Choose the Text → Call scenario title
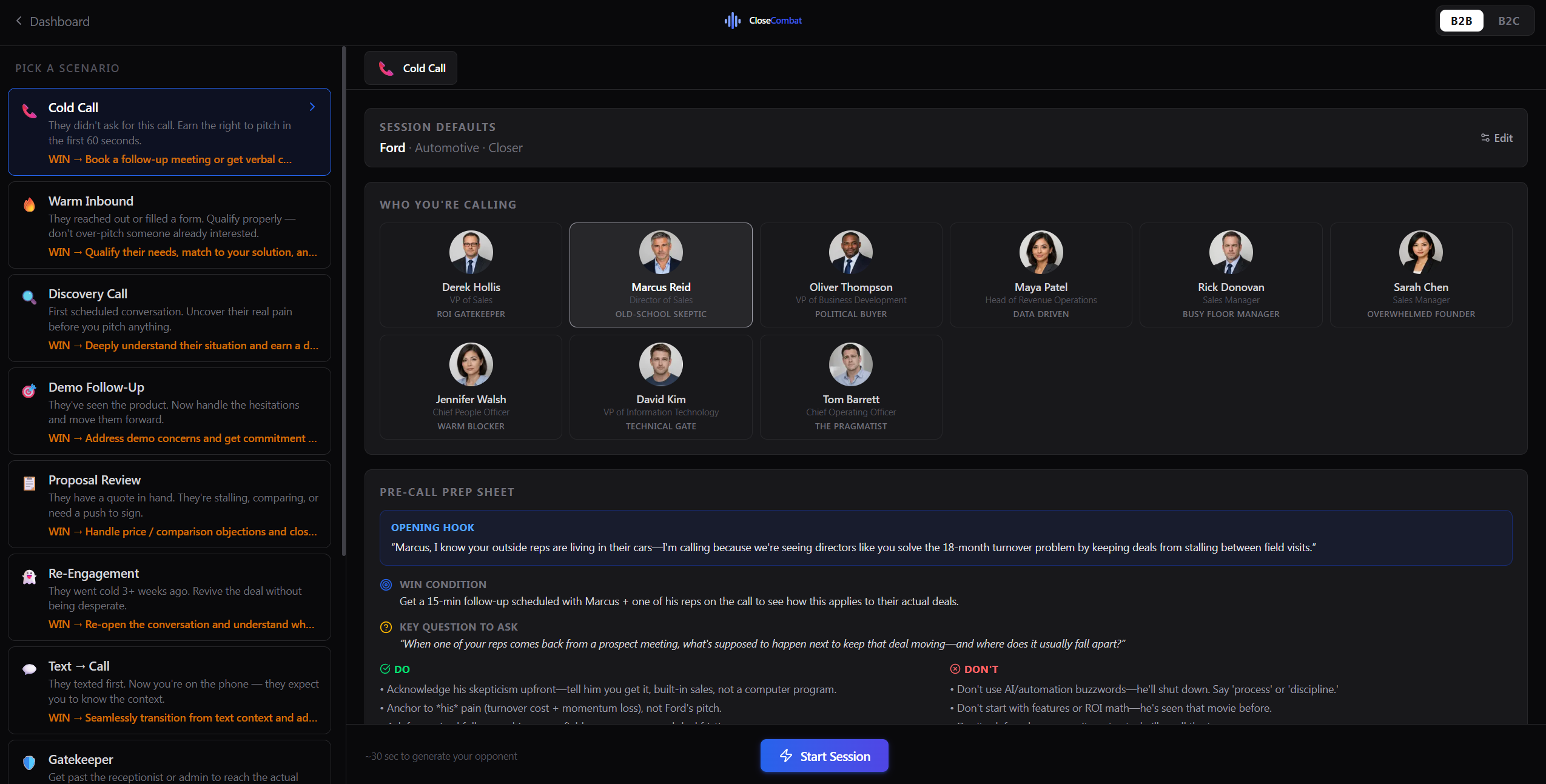Image resolution: width=1546 pixels, height=784 pixels. [79, 666]
